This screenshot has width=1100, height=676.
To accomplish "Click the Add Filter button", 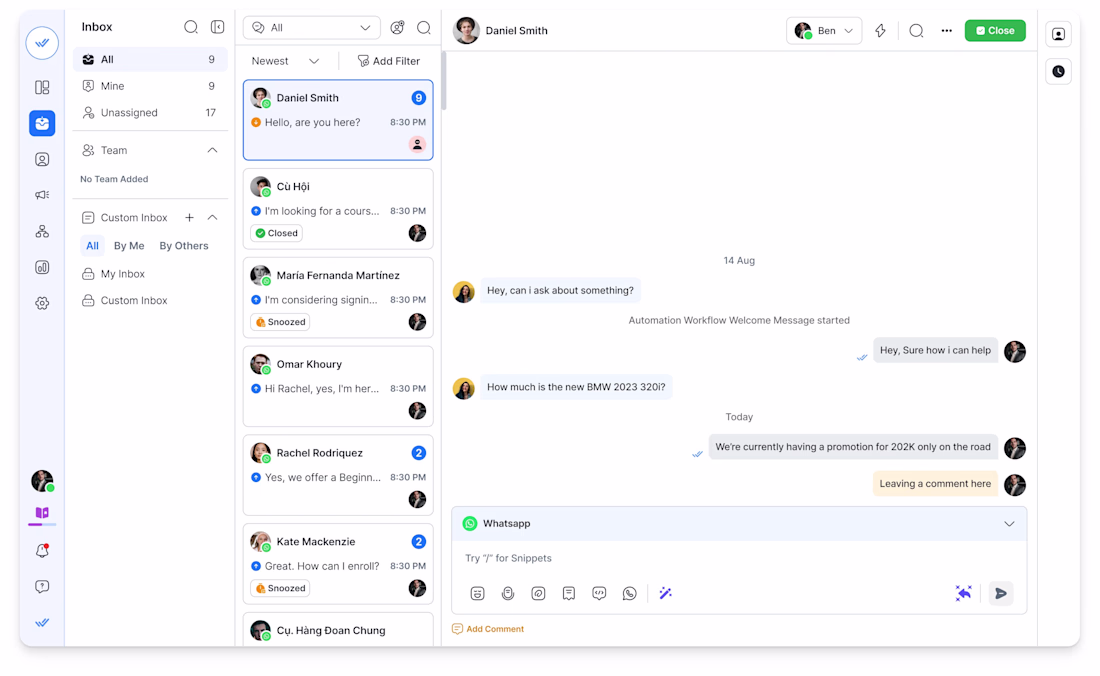I will pos(389,61).
